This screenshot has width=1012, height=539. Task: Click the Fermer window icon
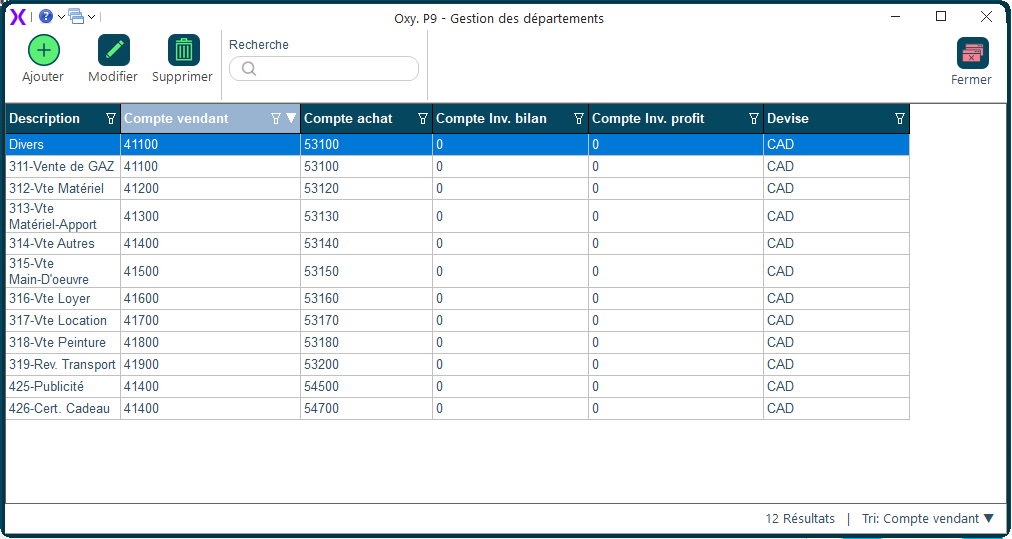point(973,53)
